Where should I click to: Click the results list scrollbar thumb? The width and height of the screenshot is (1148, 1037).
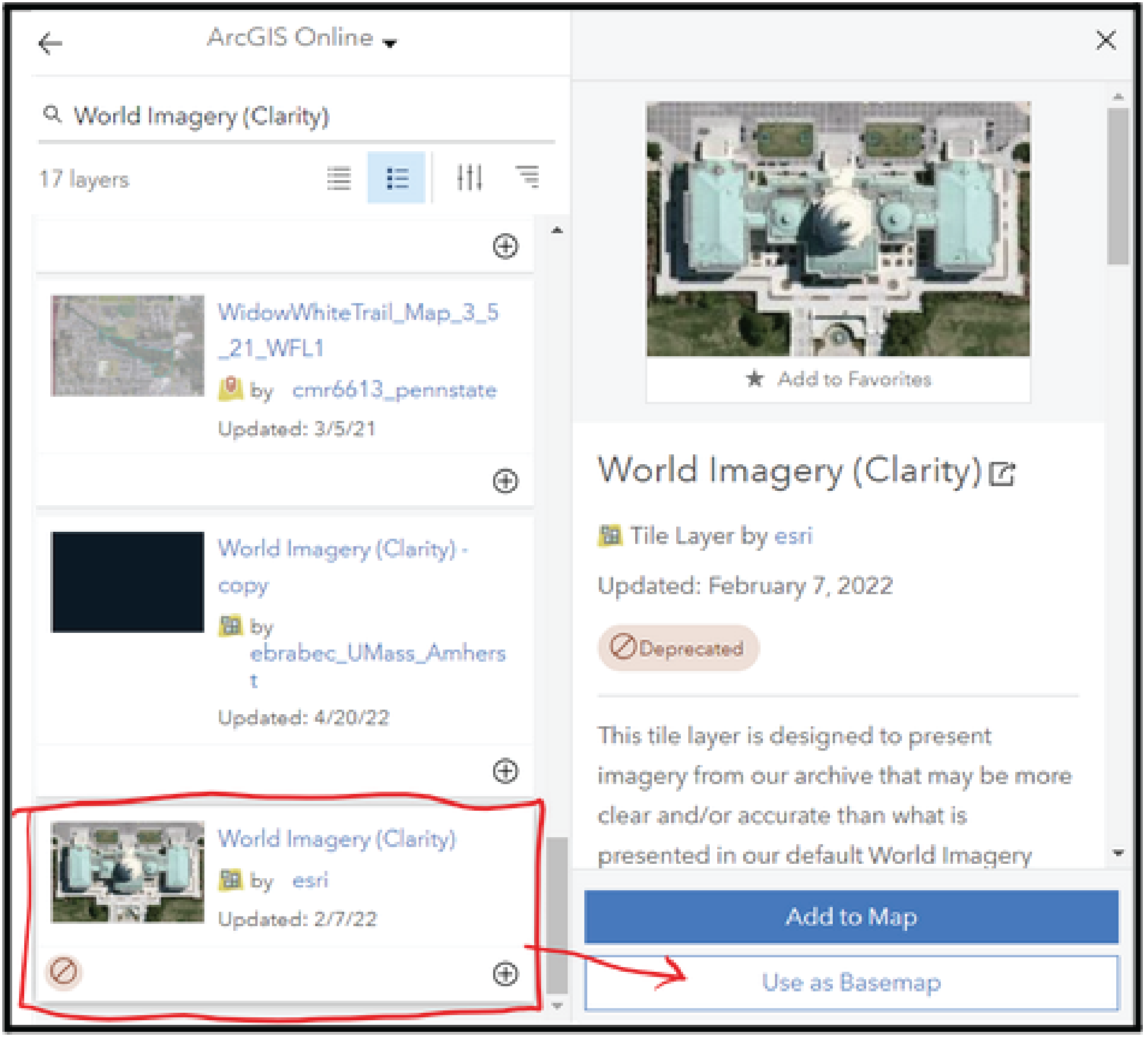[x=557, y=914]
